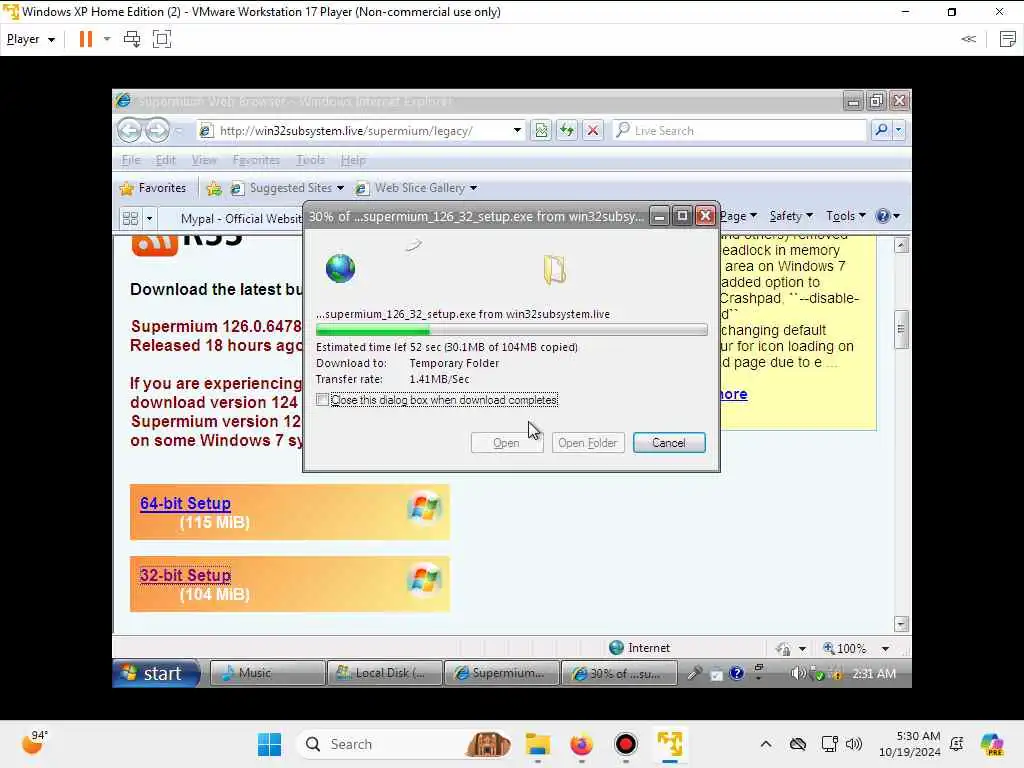Open Suggested Sites dropdown

[x=287, y=188]
